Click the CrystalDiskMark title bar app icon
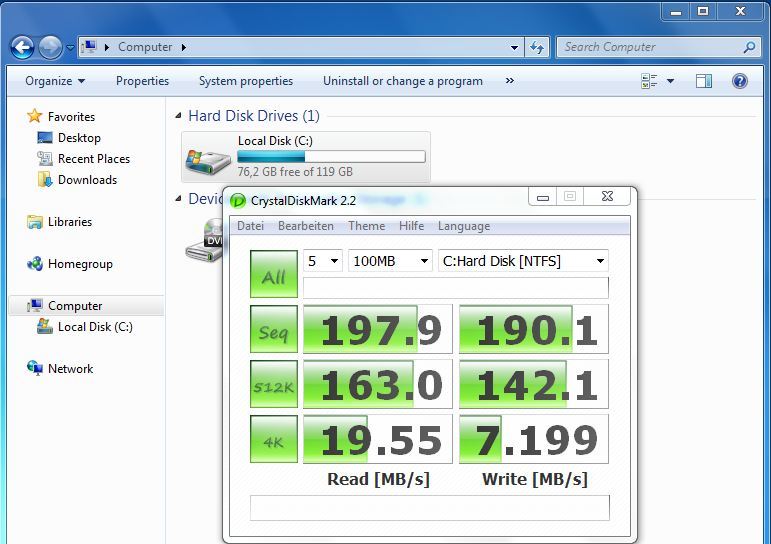The height and width of the screenshot is (544, 771). [x=238, y=201]
